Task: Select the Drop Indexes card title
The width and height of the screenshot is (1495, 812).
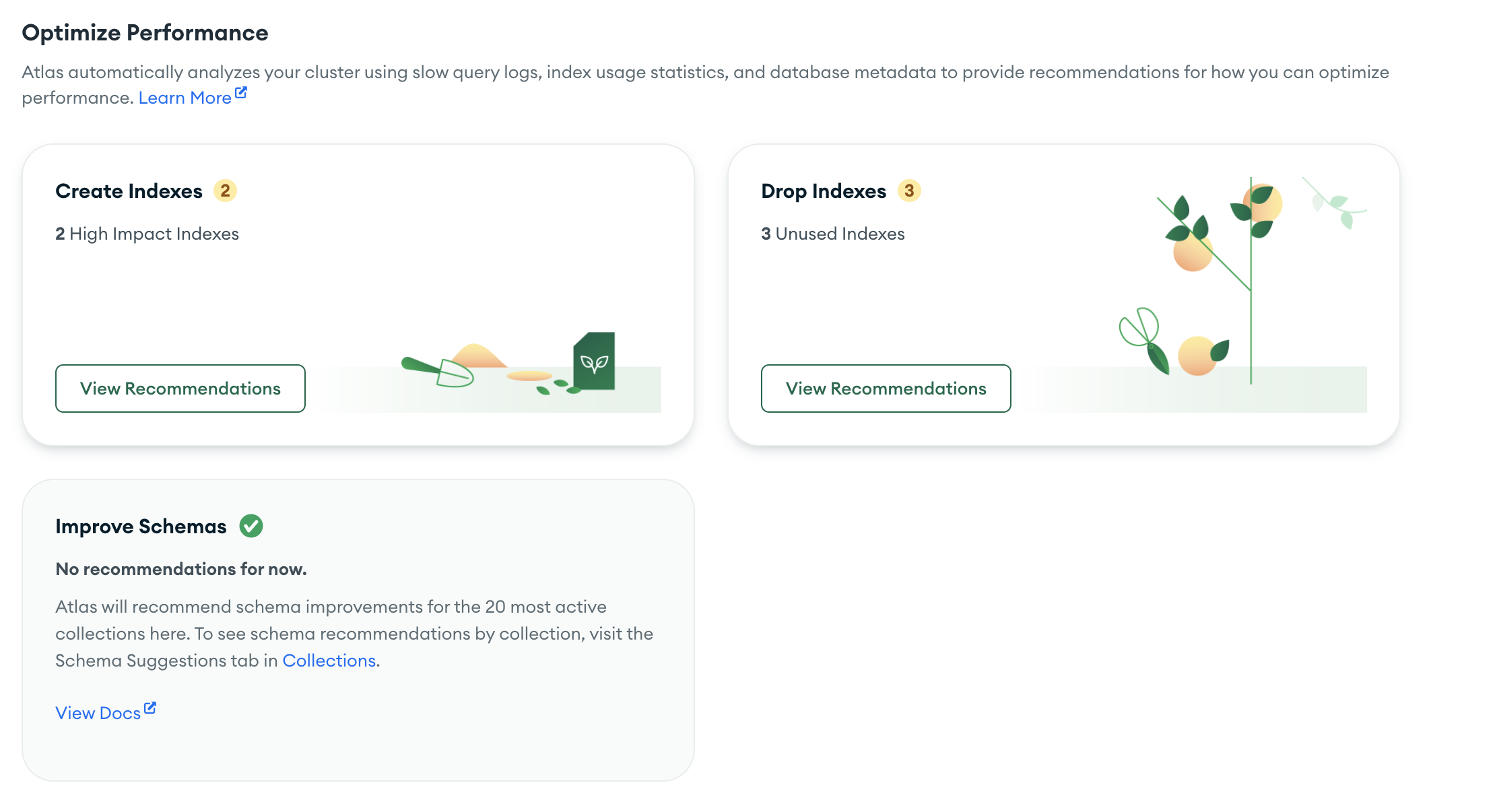Action: click(x=824, y=191)
